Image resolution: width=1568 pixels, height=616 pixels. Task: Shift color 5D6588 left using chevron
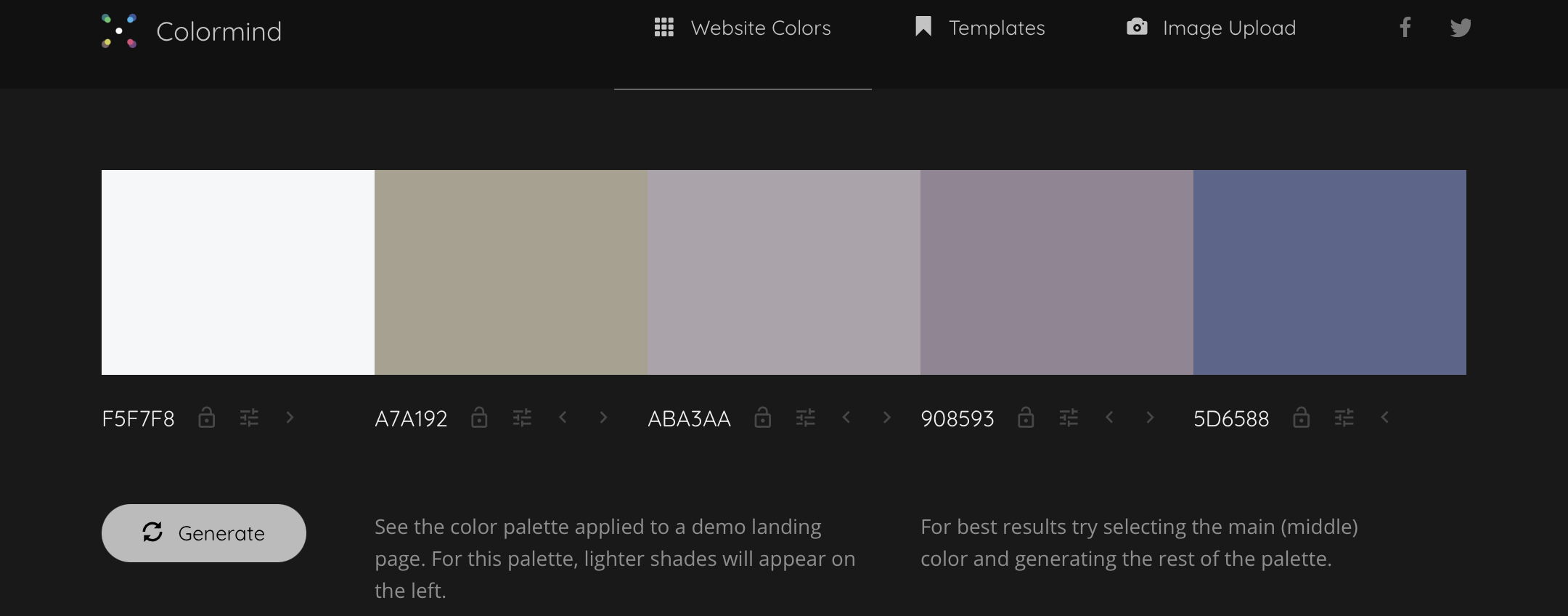click(1385, 418)
